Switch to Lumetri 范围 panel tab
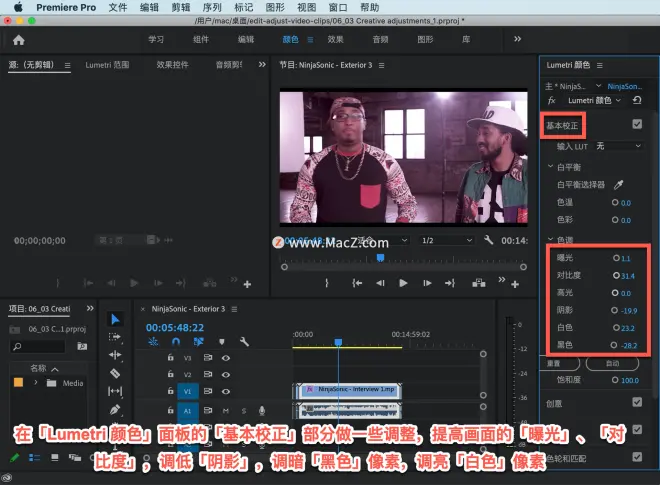This screenshot has height=485, width=660. tap(107, 65)
